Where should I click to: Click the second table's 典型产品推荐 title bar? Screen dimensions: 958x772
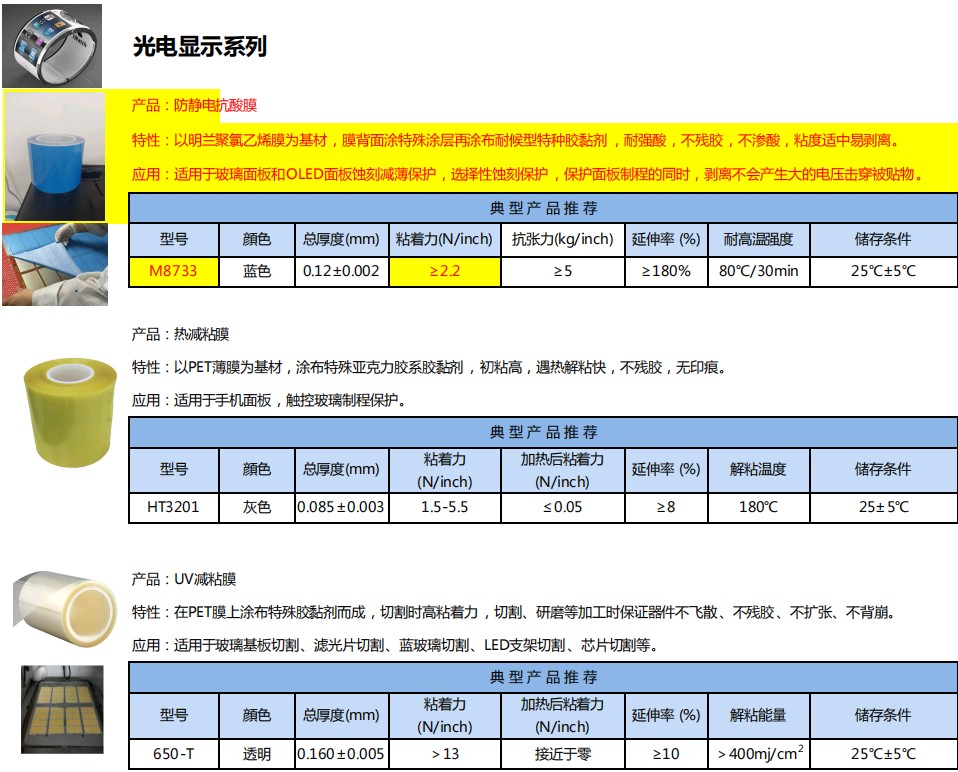(543, 432)
